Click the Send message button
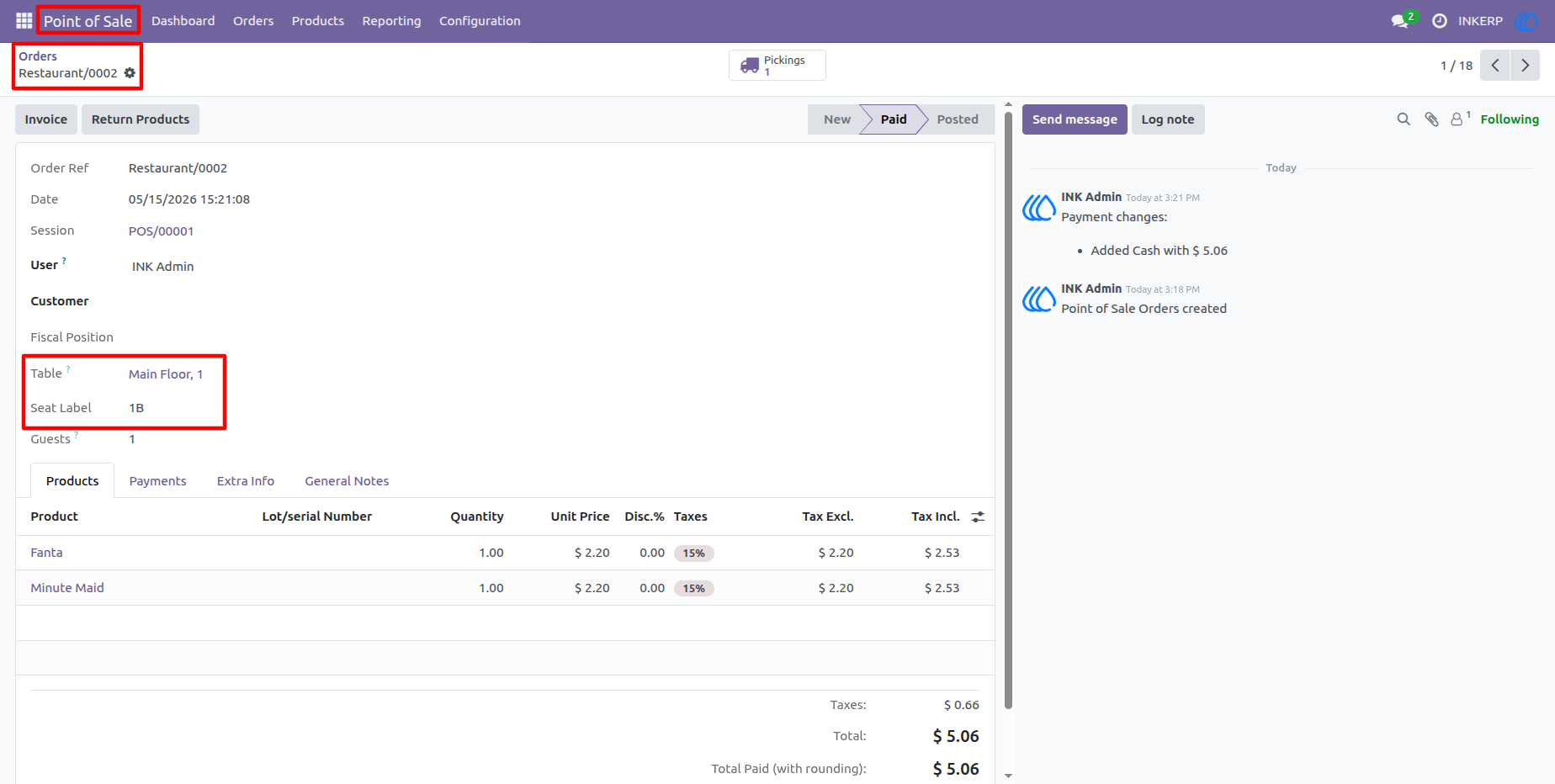Screen dimensions: 1555x784 (1075, 119)
